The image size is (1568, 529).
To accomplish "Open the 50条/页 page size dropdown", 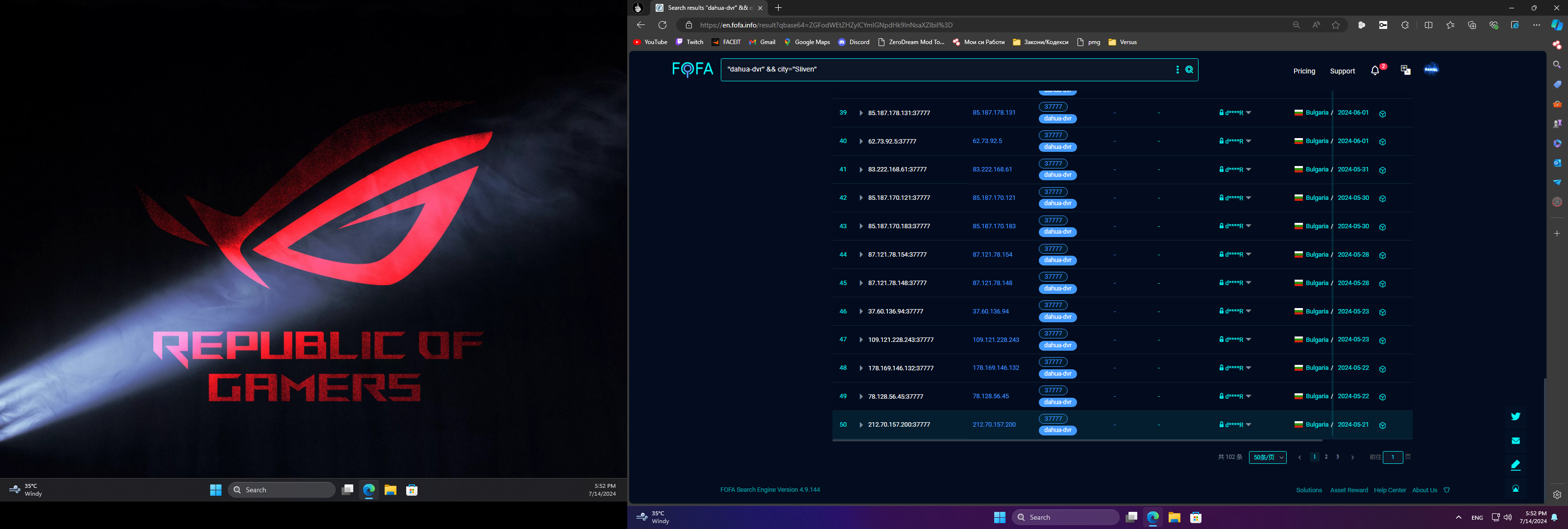I will point(1267,457).
